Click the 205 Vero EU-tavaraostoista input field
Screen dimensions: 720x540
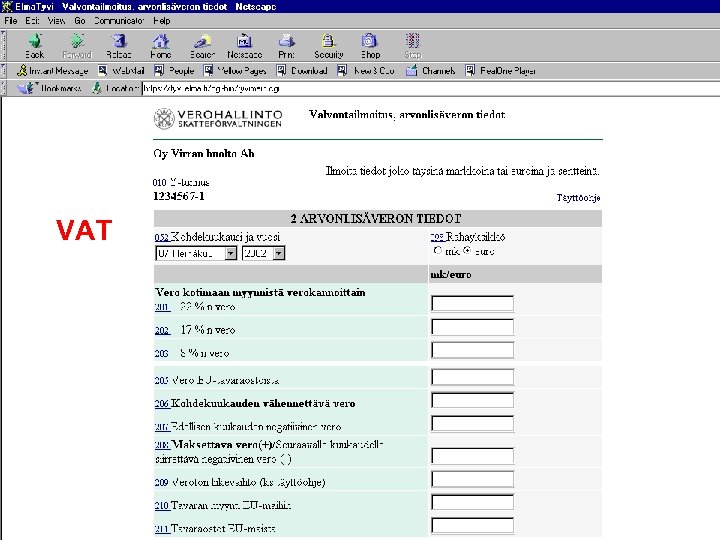[472, 377]
